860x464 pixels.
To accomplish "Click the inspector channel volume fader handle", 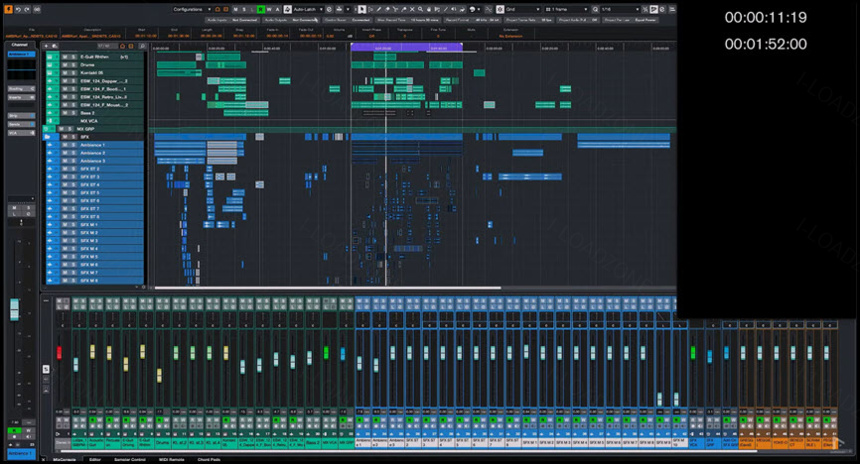I will point(14,309).
